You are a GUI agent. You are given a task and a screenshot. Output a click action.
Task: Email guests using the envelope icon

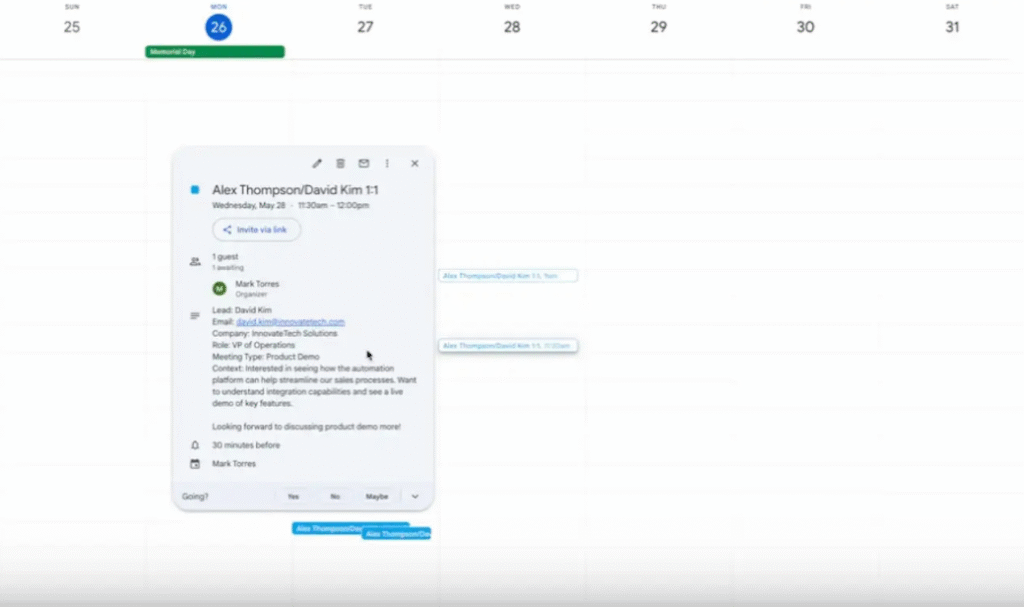pos(364,163)
